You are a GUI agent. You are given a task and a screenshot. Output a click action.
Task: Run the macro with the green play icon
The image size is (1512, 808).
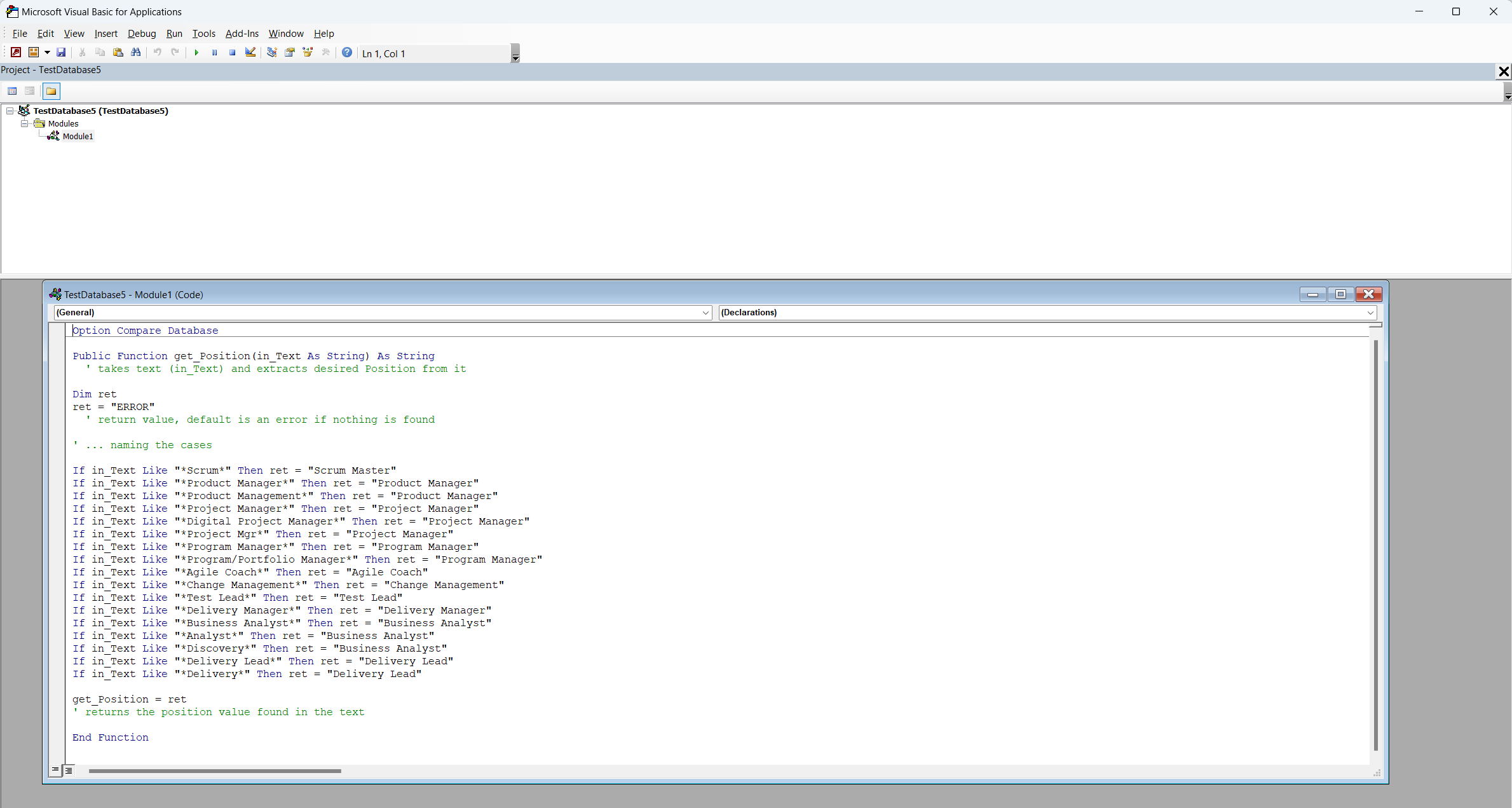pos(196,53)
